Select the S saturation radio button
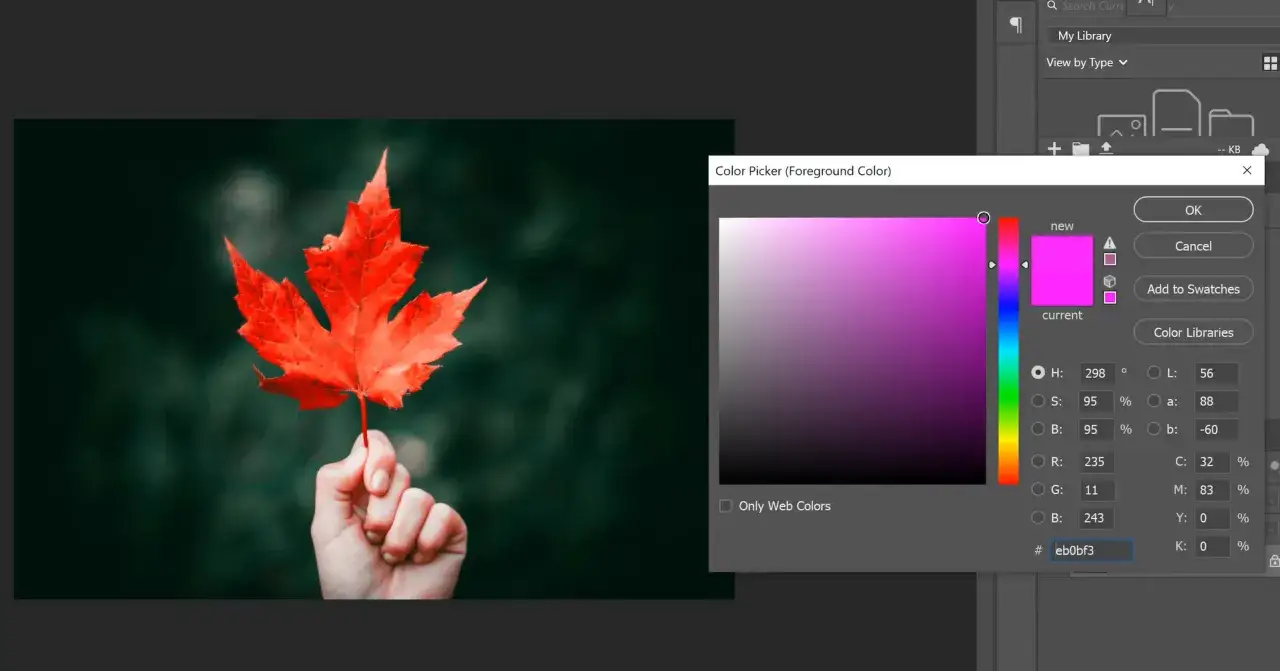Image resolution: width=1280 pixels, height=671 pixels. click(x=1038, y=401)
